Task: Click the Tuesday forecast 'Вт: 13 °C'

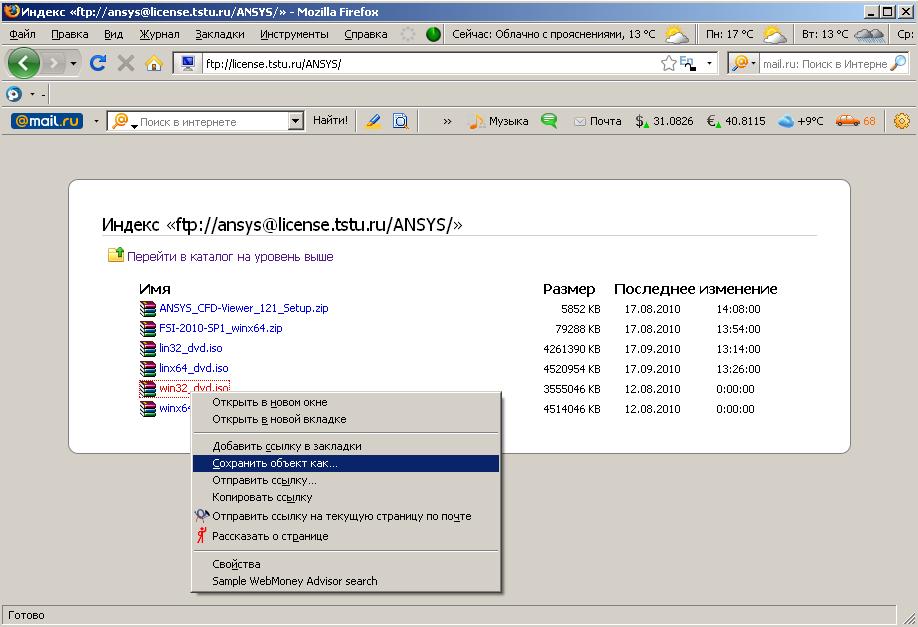Action: (825, 35)
